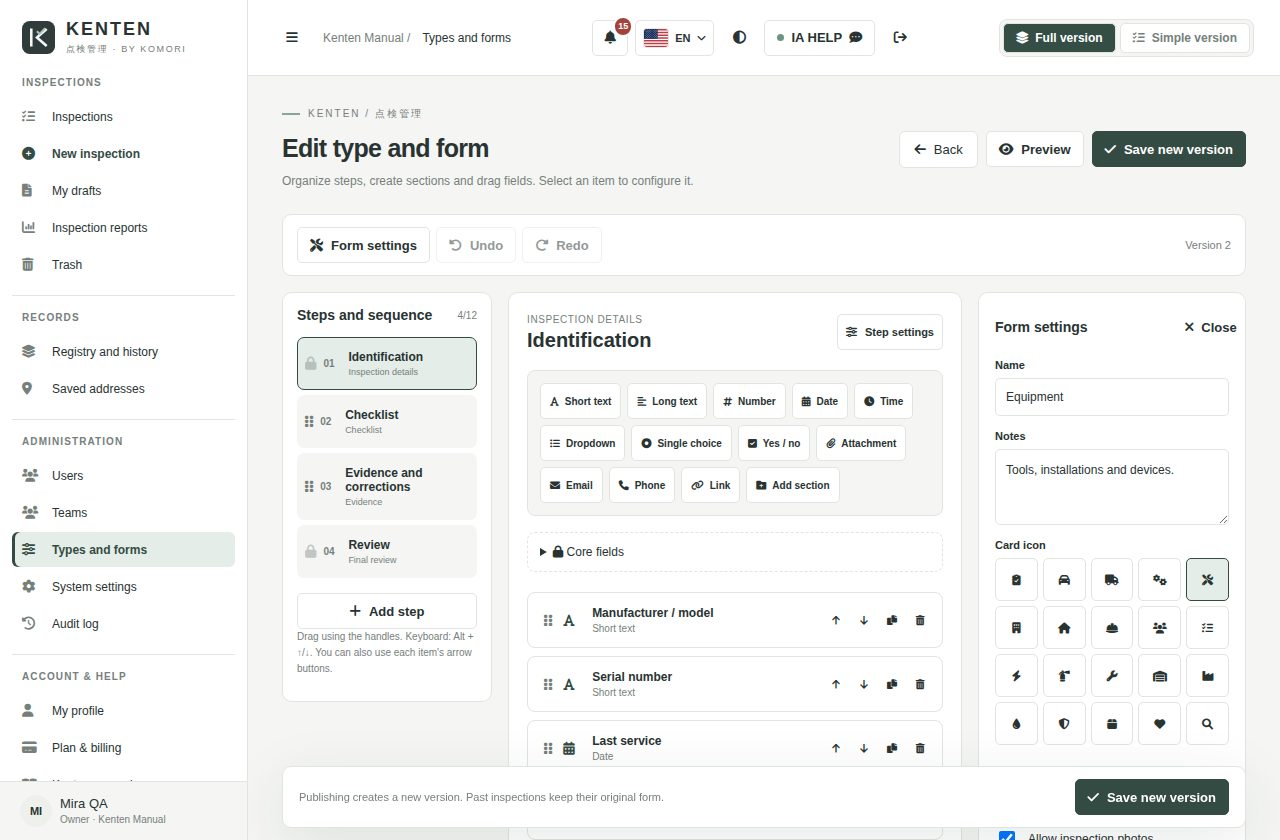
Task: Delete the Serial number field
Action: [x=920, y=684]
